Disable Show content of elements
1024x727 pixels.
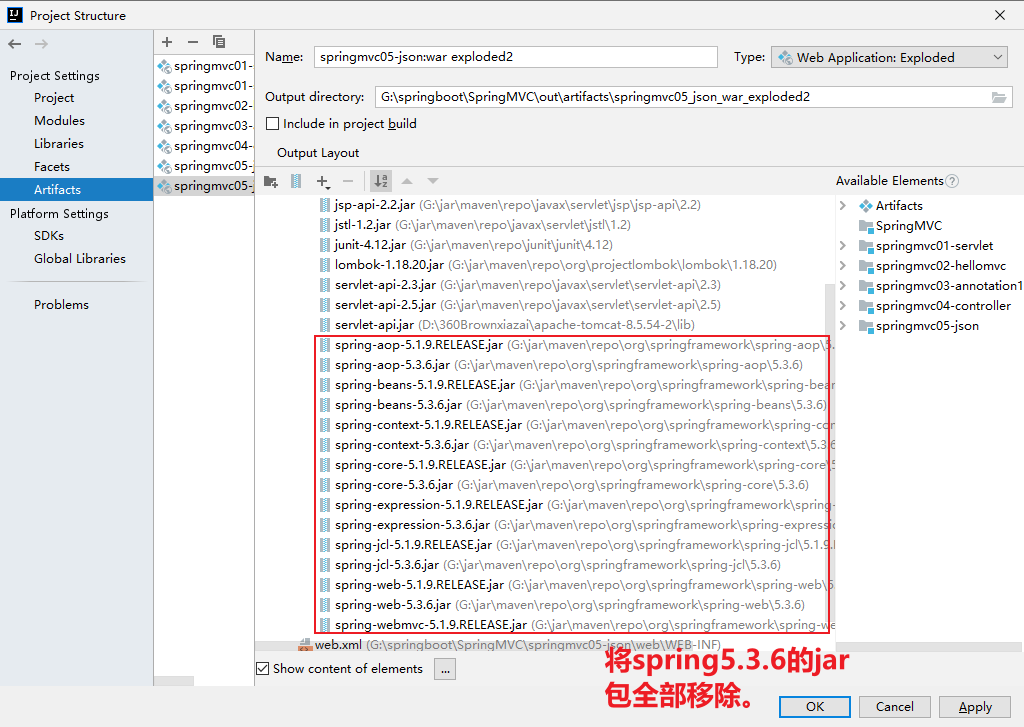pyautogui.click(x=262, y=669)
